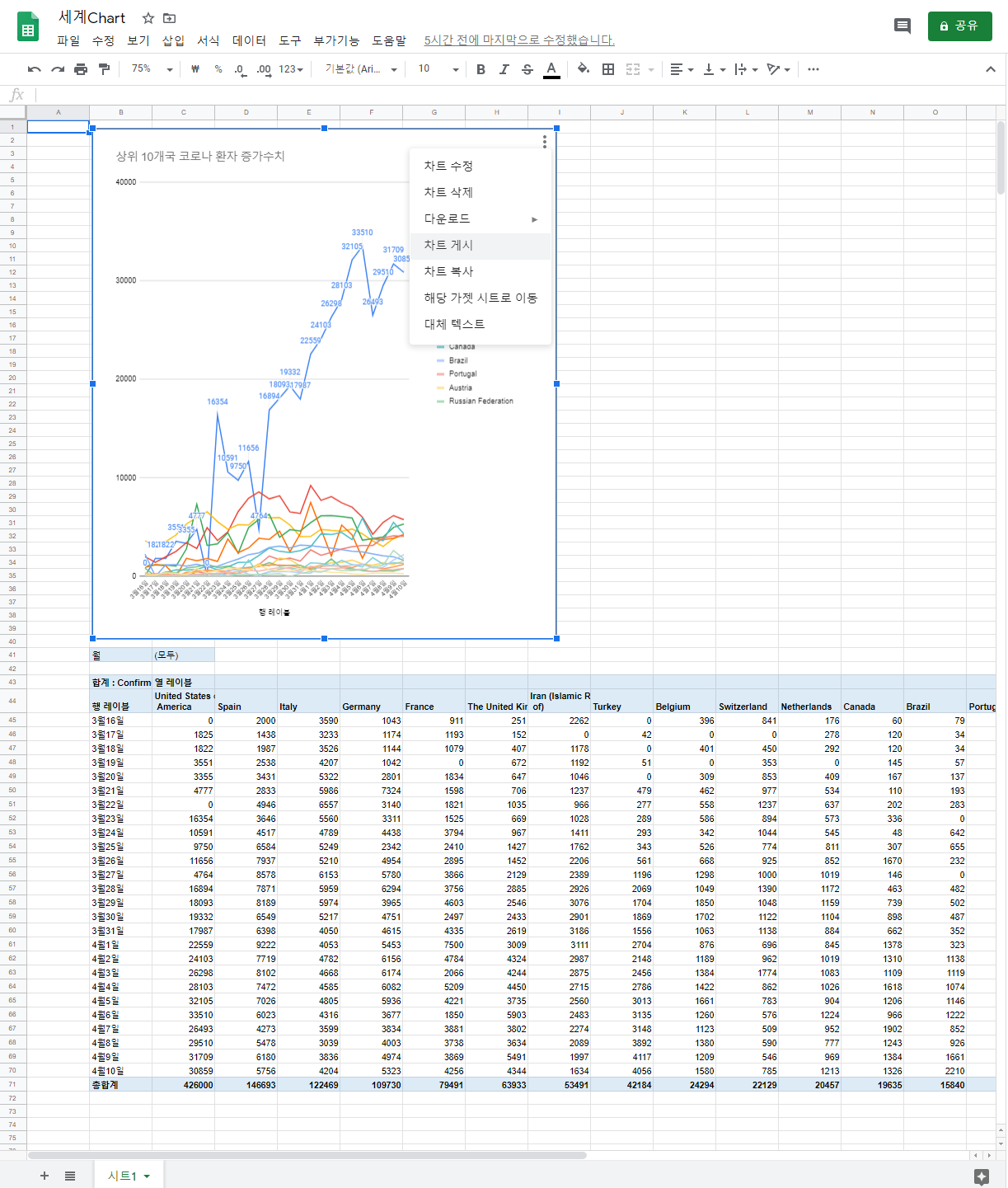The width and height of the screenshot is (1008, 1188).
Task: Open the 도움말 menu
Action: 389,40
